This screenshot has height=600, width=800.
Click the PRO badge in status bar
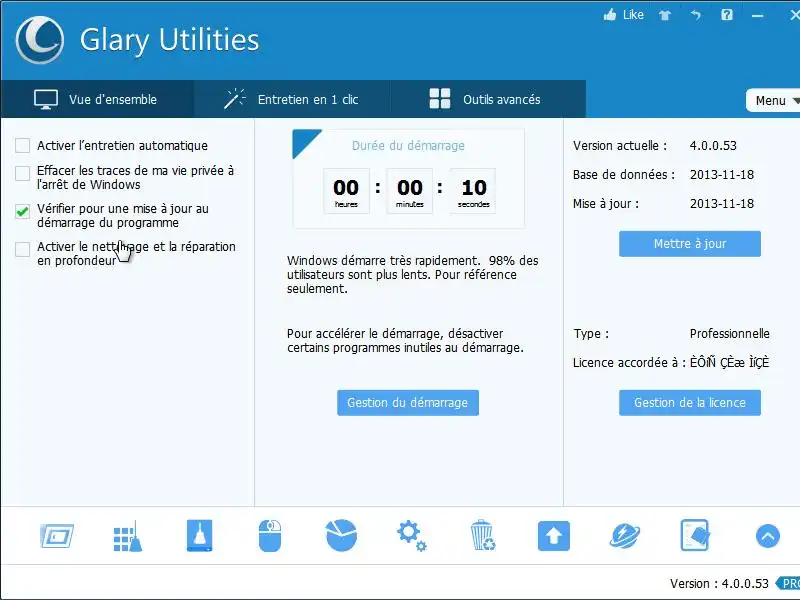tap(789, 583)
